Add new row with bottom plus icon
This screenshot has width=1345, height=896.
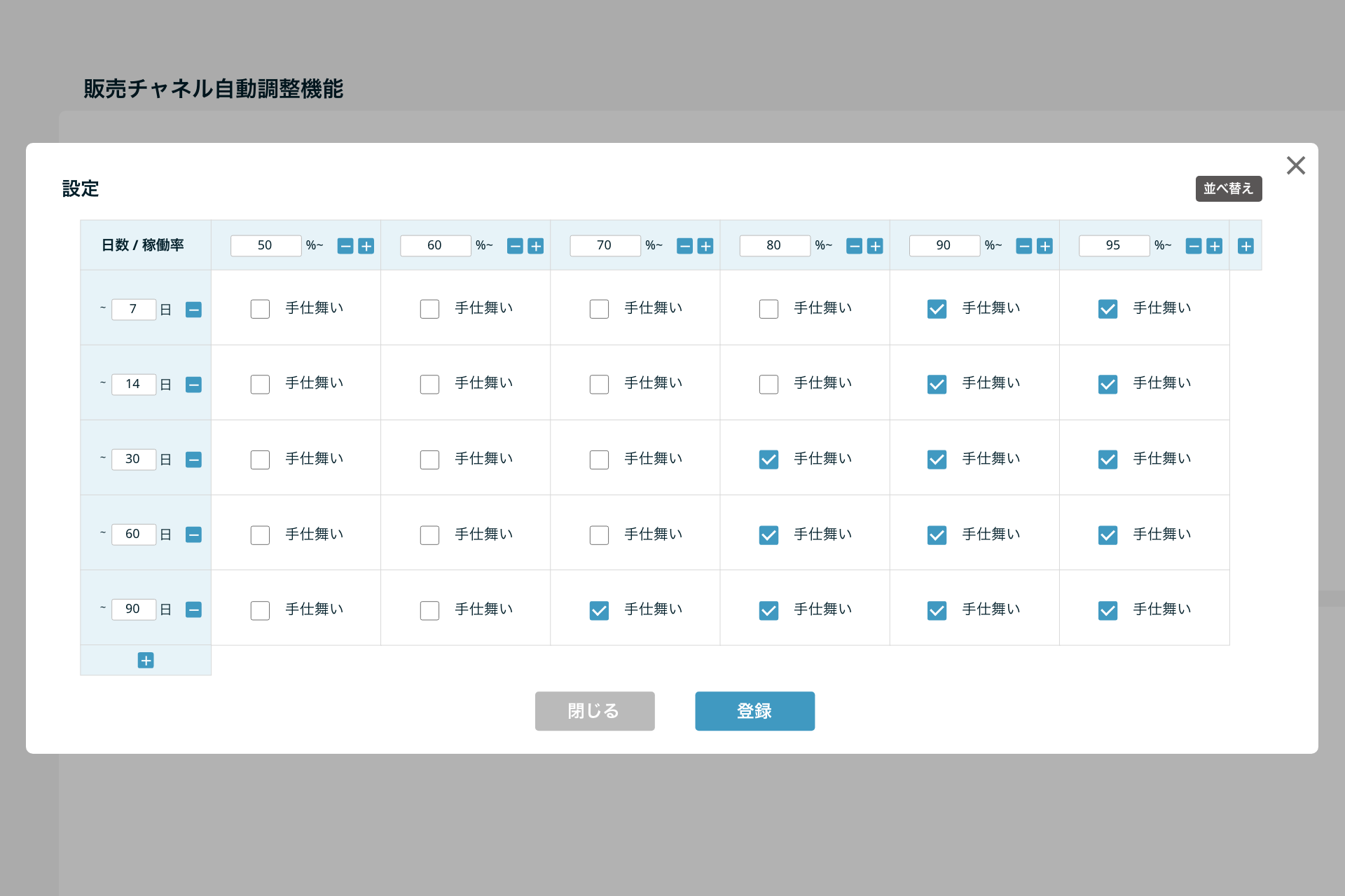[146, 661]
